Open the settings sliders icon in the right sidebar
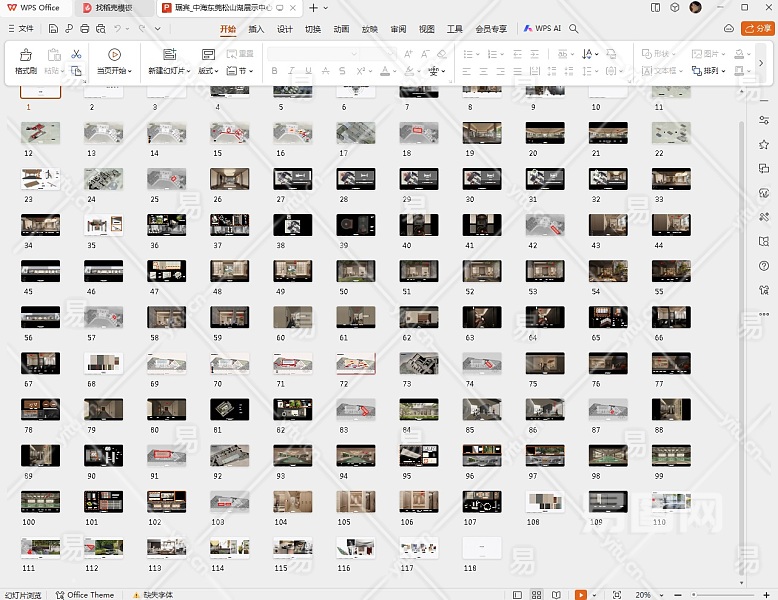Screen dimensions: 778x600 (764, 120)
